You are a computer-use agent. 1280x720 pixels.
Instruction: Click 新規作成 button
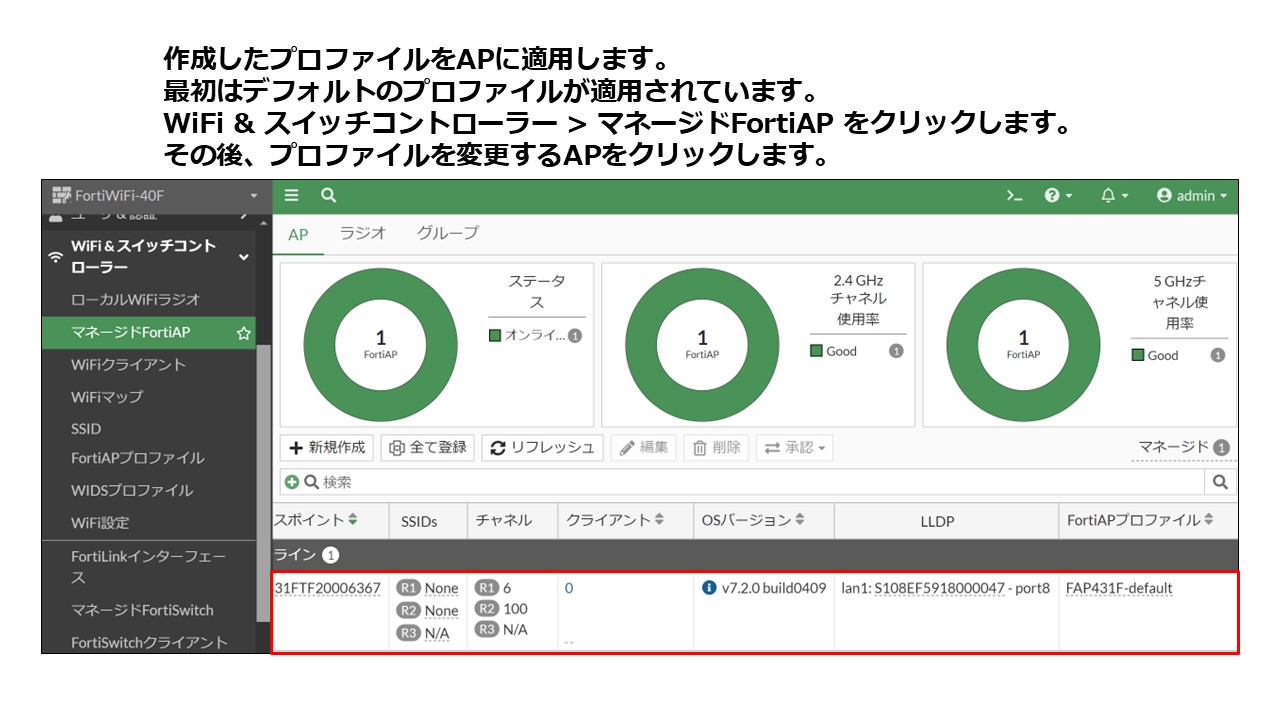coord(327,447)
